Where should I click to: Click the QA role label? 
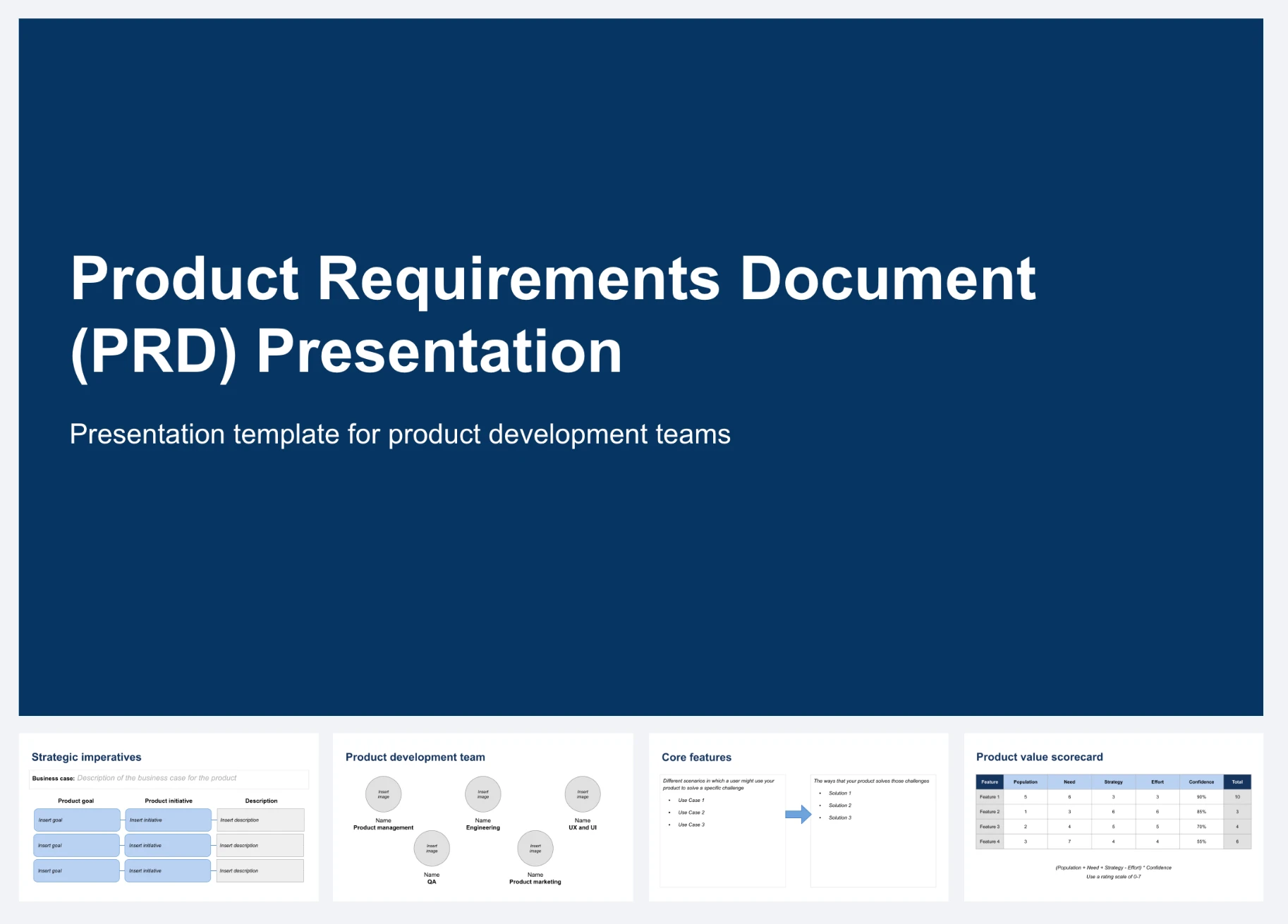click(x=432, y=882)
